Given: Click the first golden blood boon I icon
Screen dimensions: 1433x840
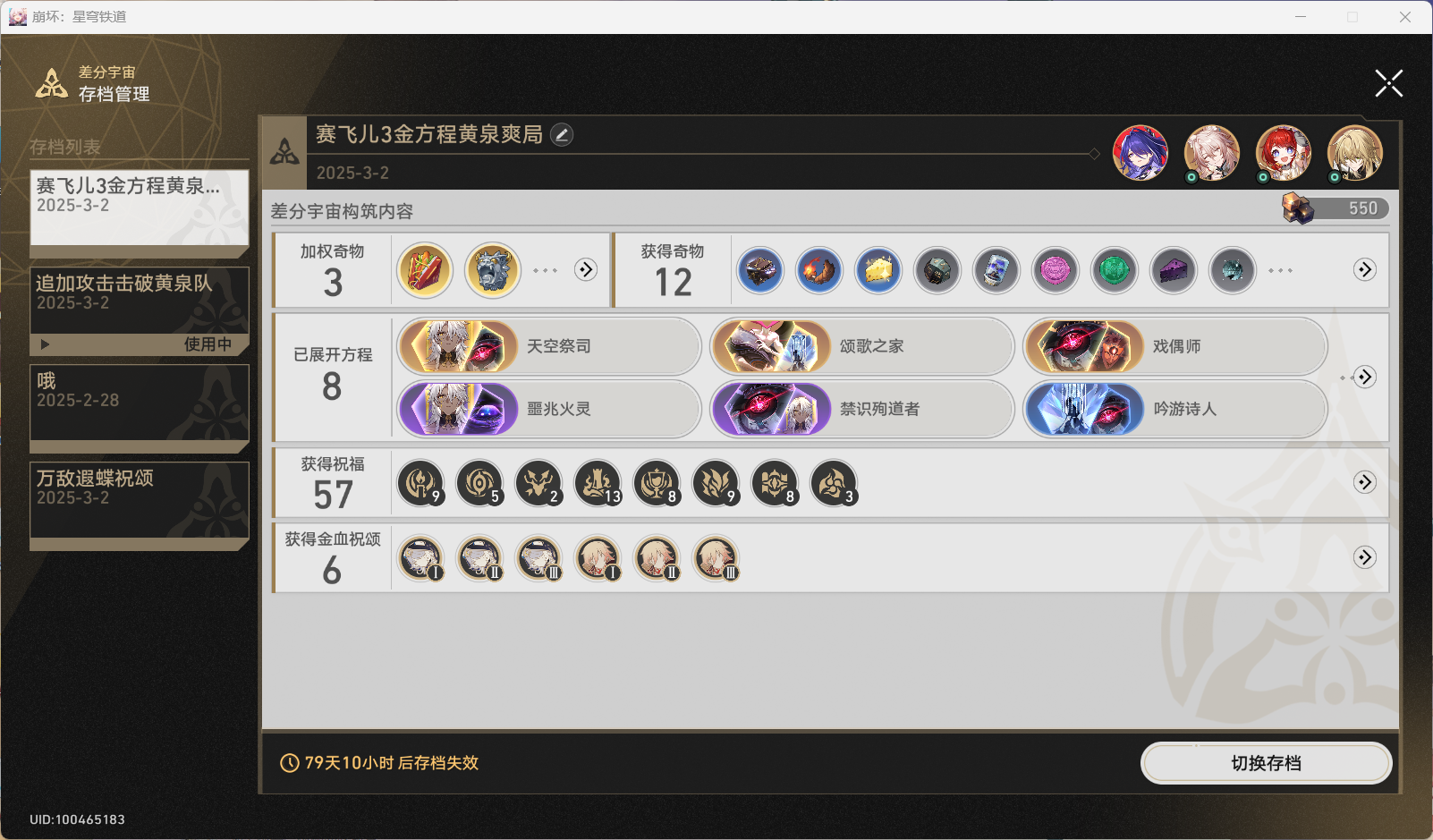Looking at the screenshot, I should [x=420, y=558].
